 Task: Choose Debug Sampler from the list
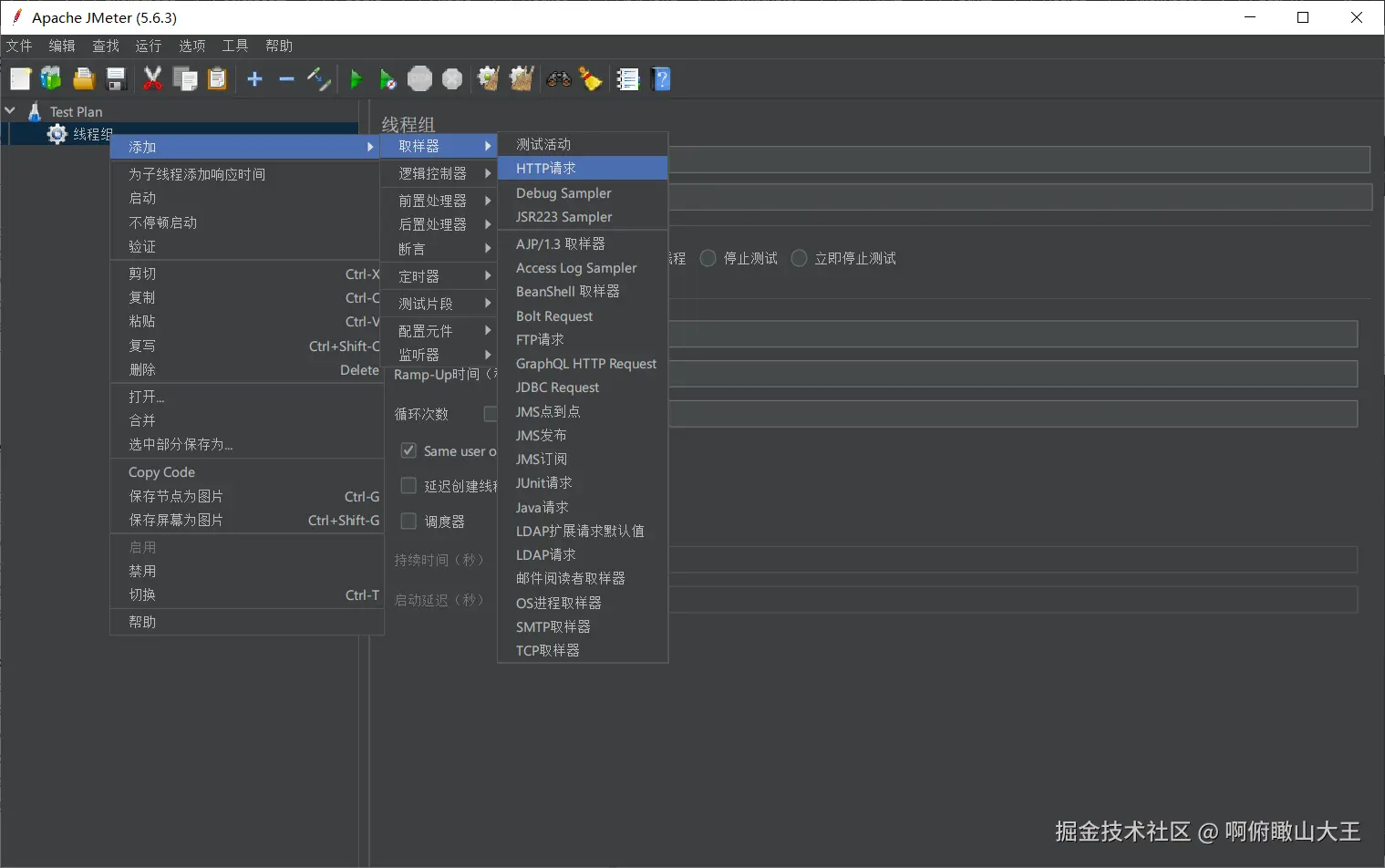point(583,193)
